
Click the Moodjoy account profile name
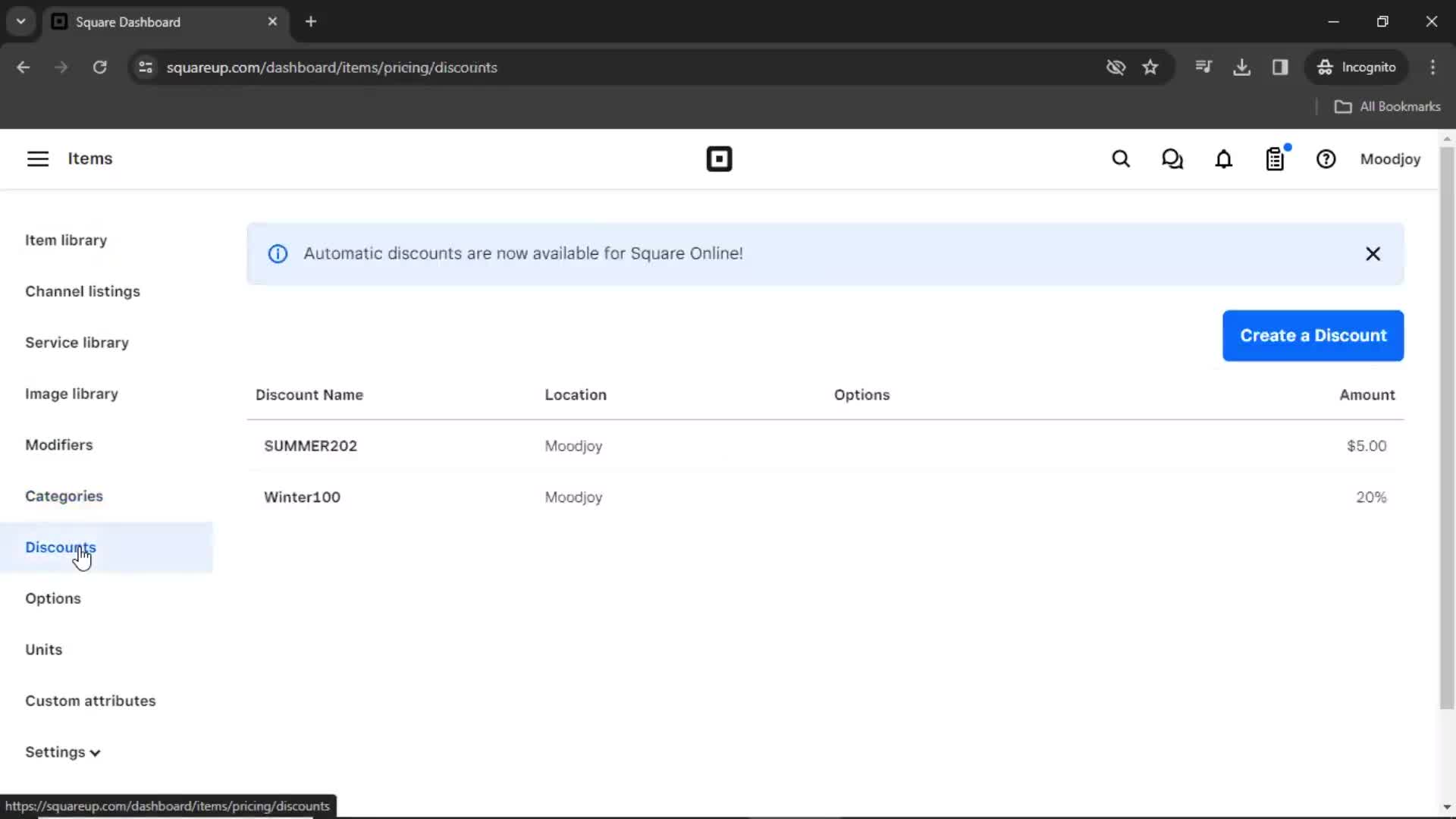point(1390,159)
